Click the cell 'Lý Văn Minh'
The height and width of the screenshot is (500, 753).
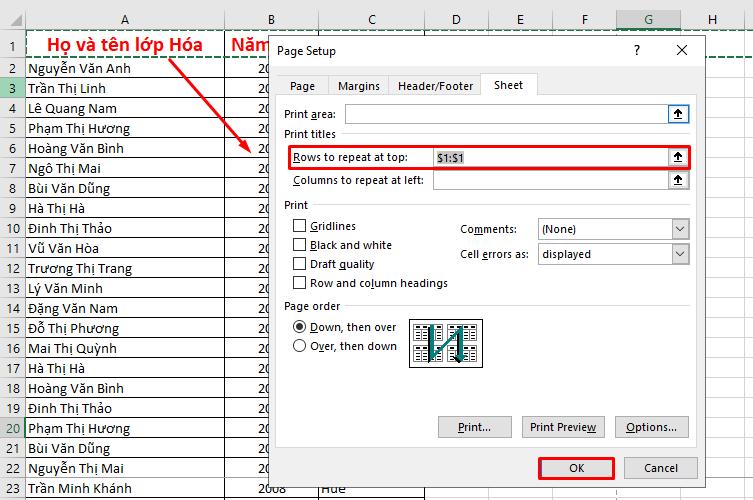coord(125,288)
